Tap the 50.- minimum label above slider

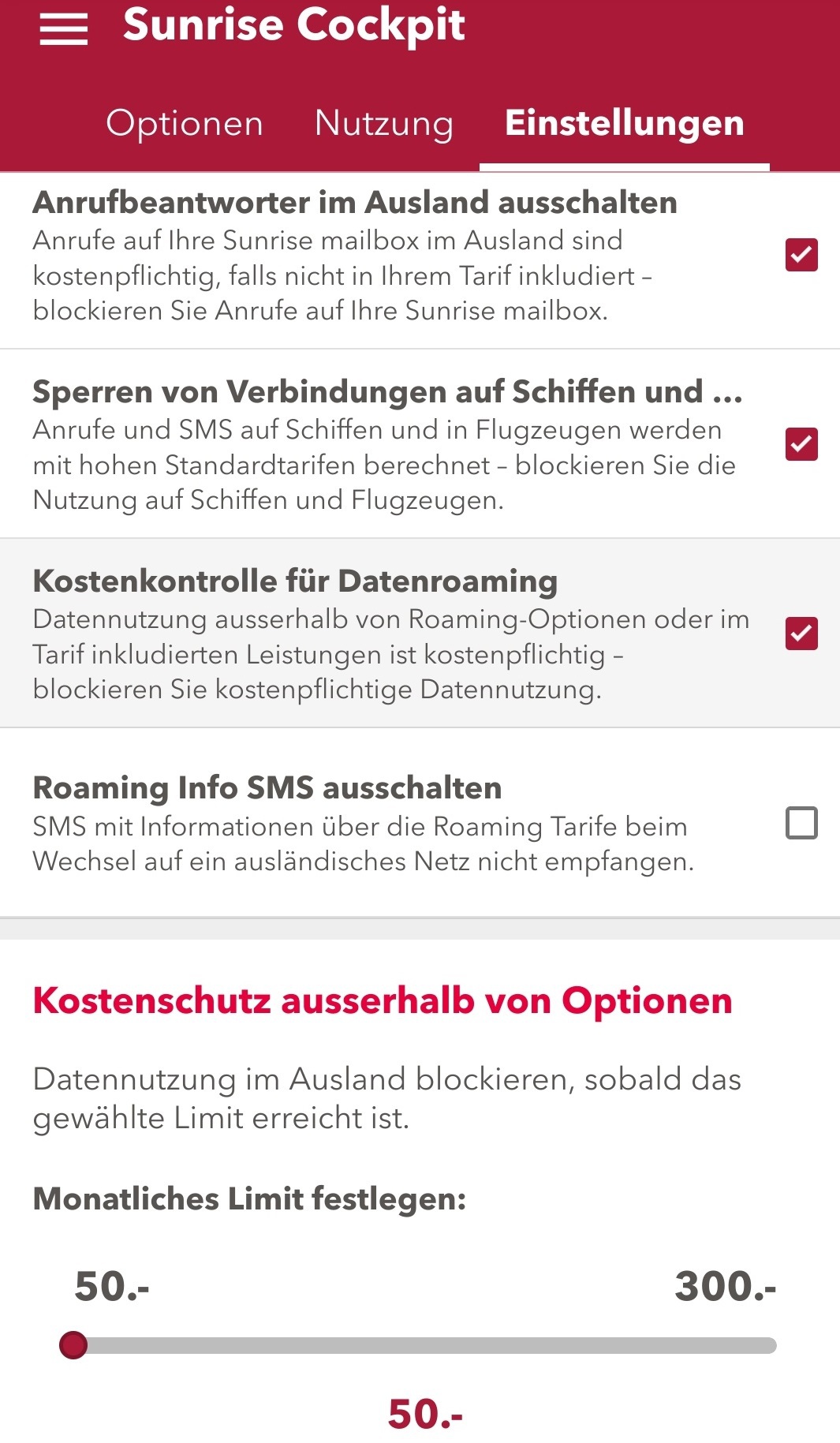(112, 1286)
